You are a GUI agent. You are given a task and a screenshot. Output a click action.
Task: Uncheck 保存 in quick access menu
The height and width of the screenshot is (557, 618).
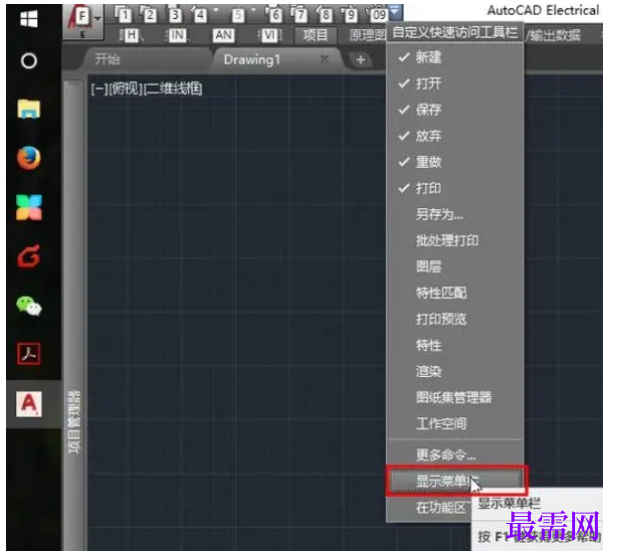click(455, 110)
